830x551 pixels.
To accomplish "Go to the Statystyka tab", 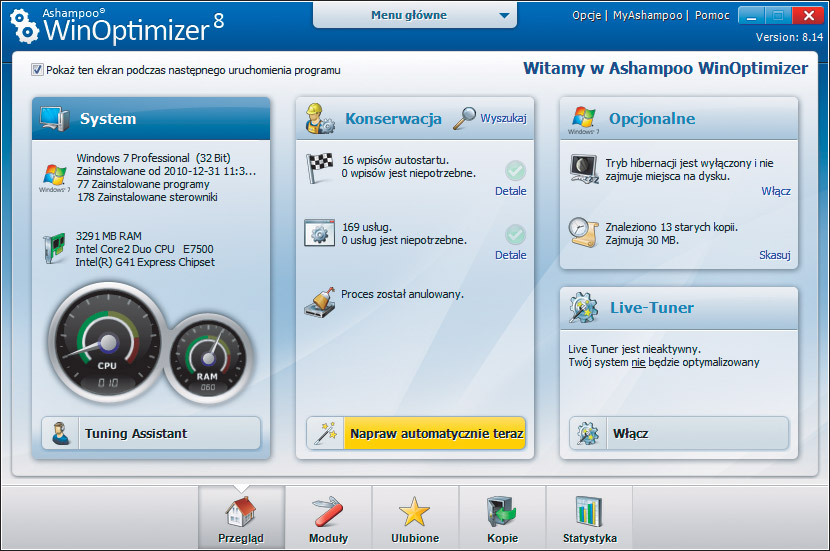I will pos(588,519).
